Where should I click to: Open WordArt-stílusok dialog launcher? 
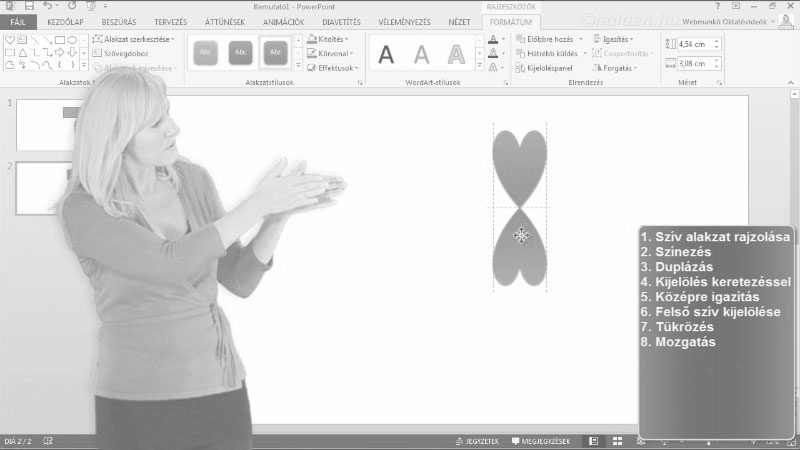506,83
